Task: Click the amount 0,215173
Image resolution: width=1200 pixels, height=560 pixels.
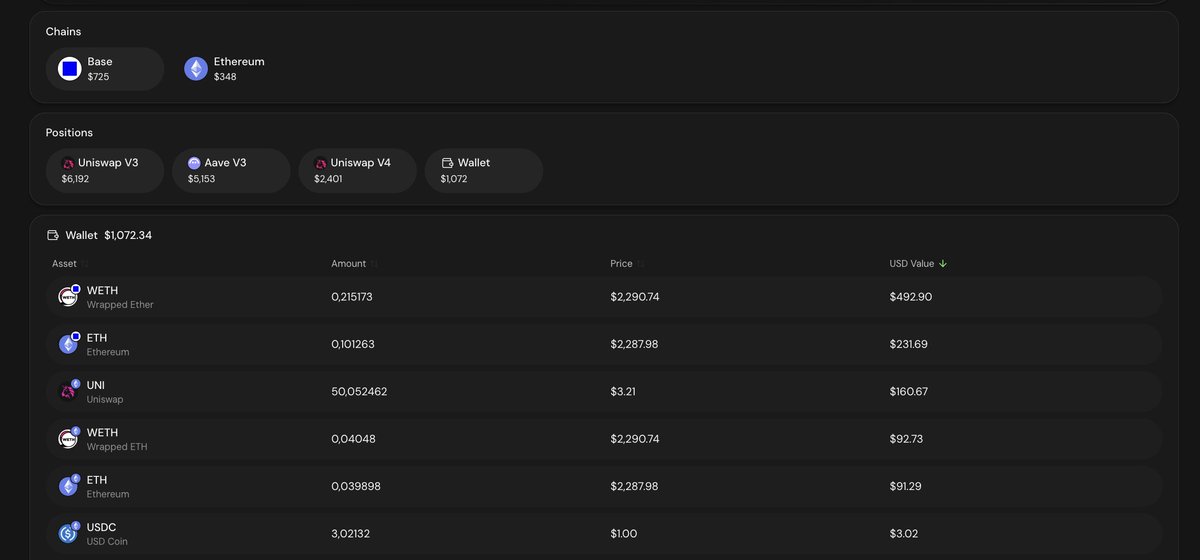Action: tap(352, 297)
